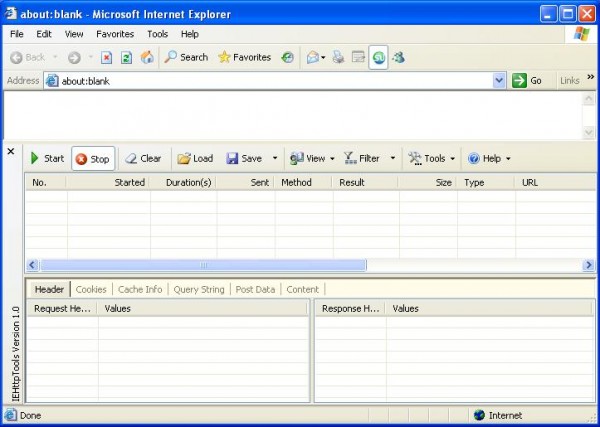Stop the HTTP capture
The width and height of the screenshot is (600, 427).
[93, 158]
